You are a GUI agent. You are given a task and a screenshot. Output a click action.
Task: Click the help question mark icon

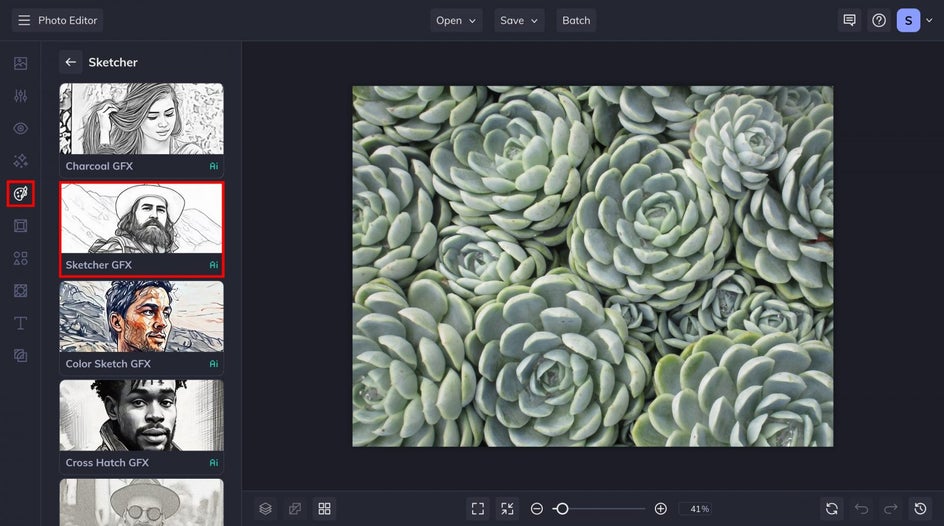pyautogui.click(x=879, y=20)
